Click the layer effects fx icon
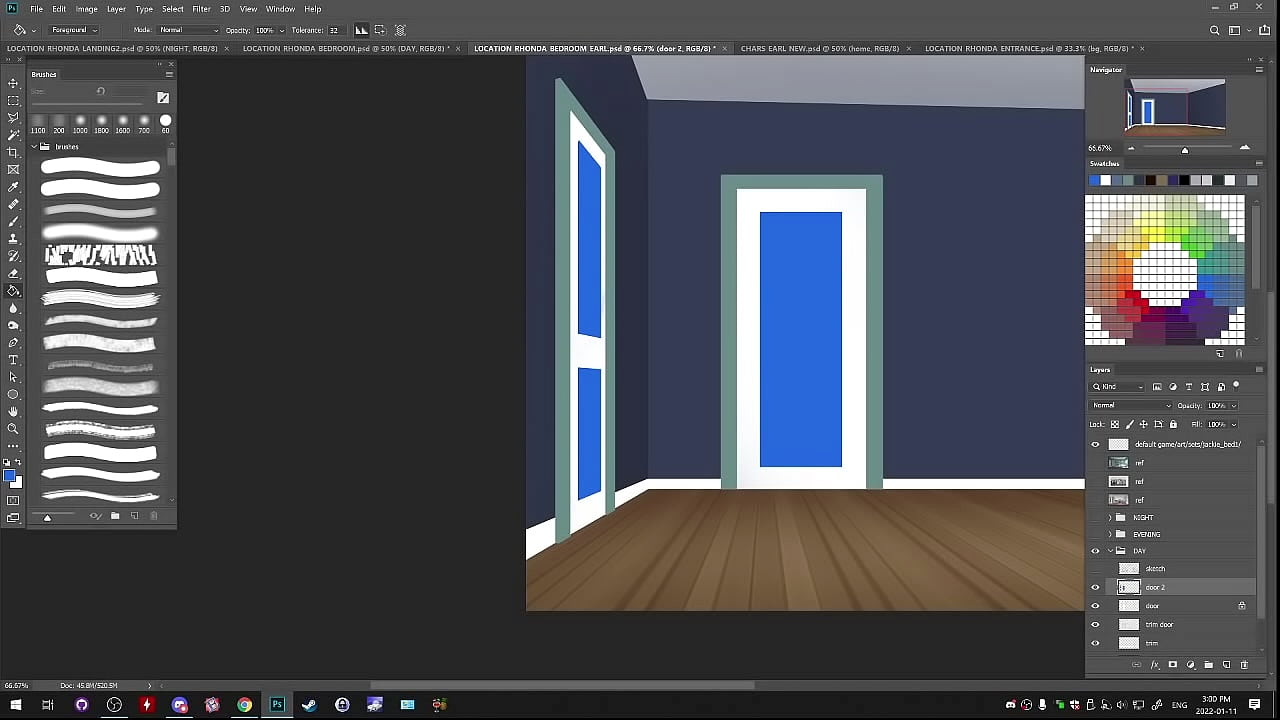The height and width of the screenshot is (720, 1280). (1154, 665)
